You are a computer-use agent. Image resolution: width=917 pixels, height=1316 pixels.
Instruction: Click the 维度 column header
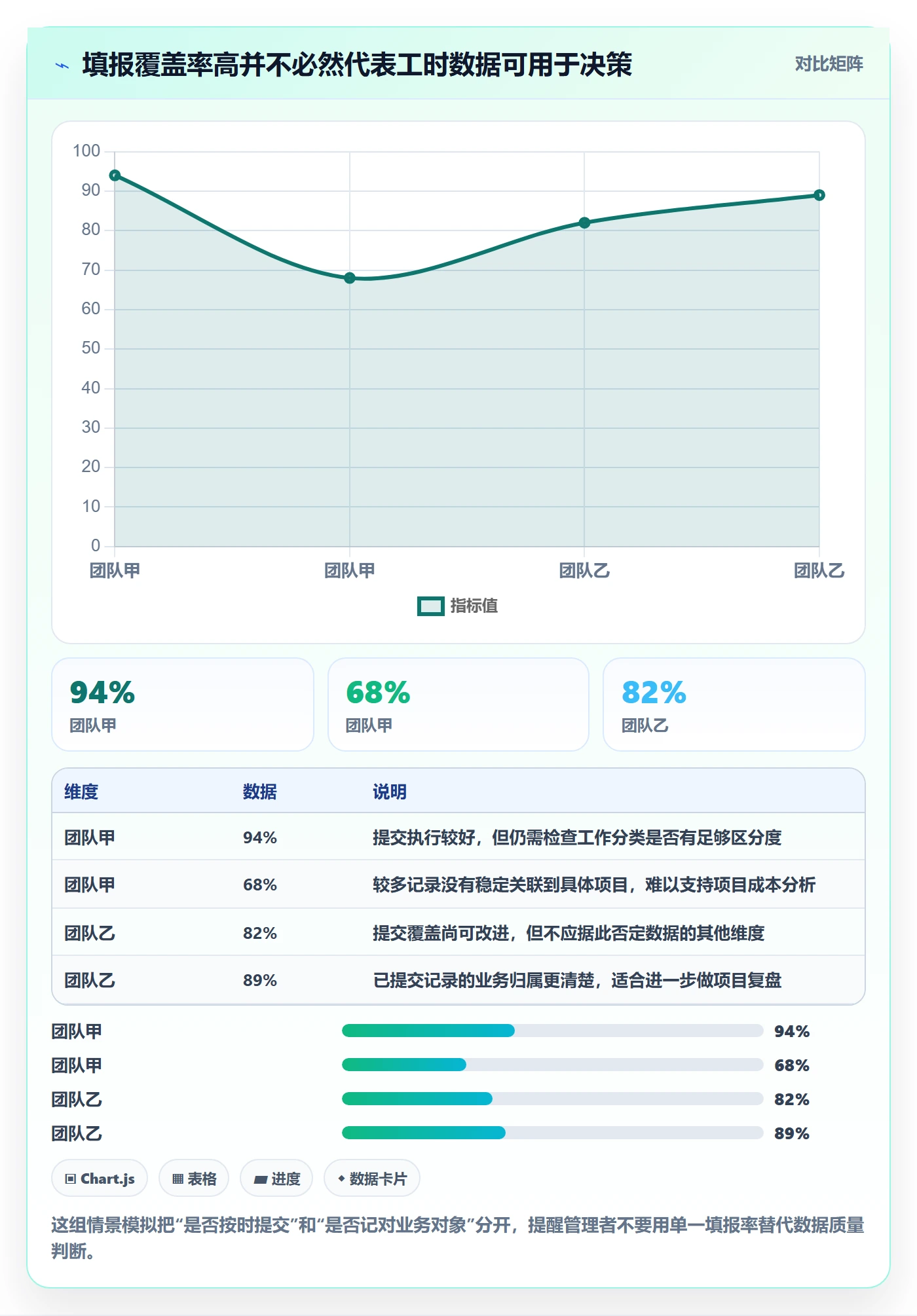pos(81,792)
